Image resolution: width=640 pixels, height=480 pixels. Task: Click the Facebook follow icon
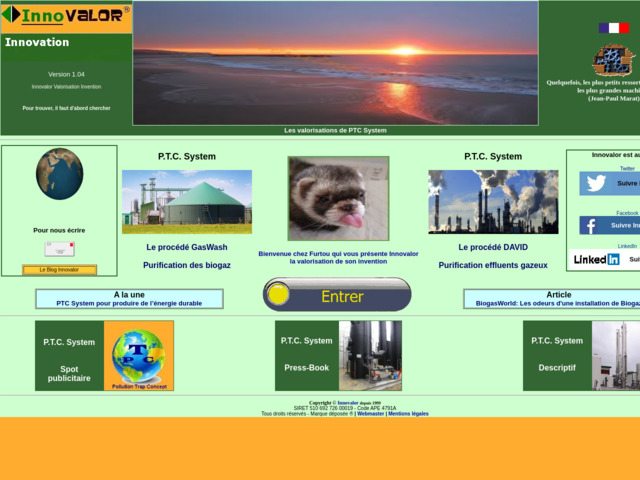[592, 226]
